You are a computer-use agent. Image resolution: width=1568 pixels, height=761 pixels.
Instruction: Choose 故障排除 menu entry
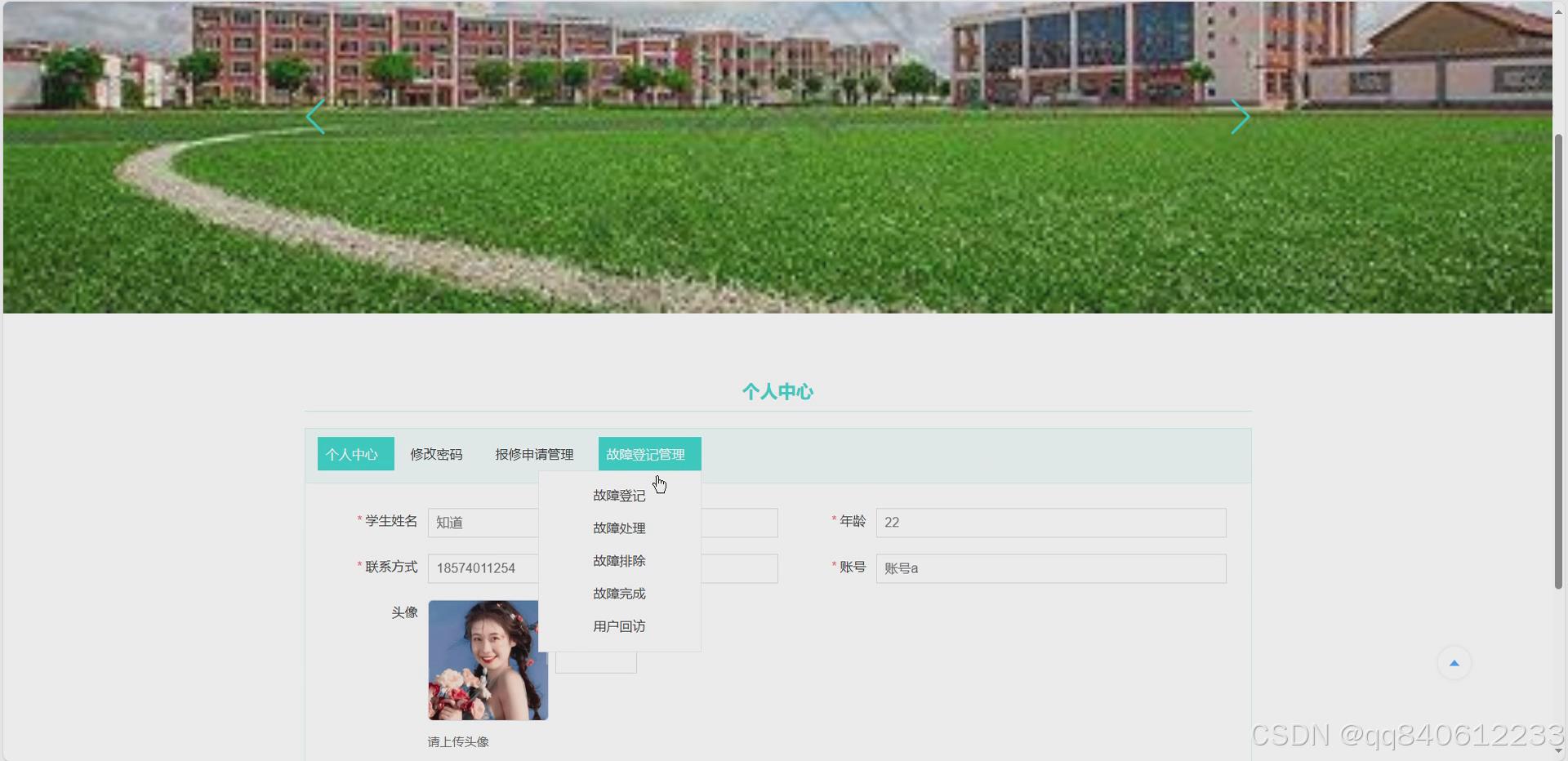619,561
